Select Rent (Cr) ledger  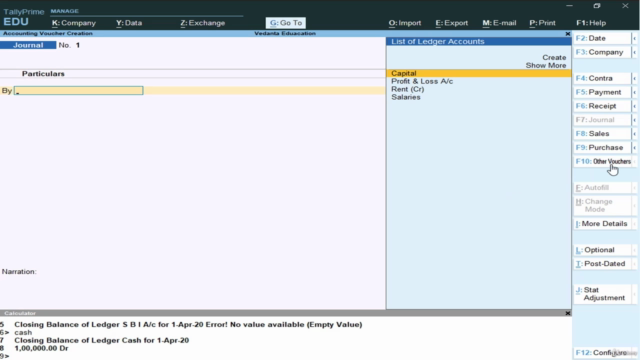click(x=407, y=89)
